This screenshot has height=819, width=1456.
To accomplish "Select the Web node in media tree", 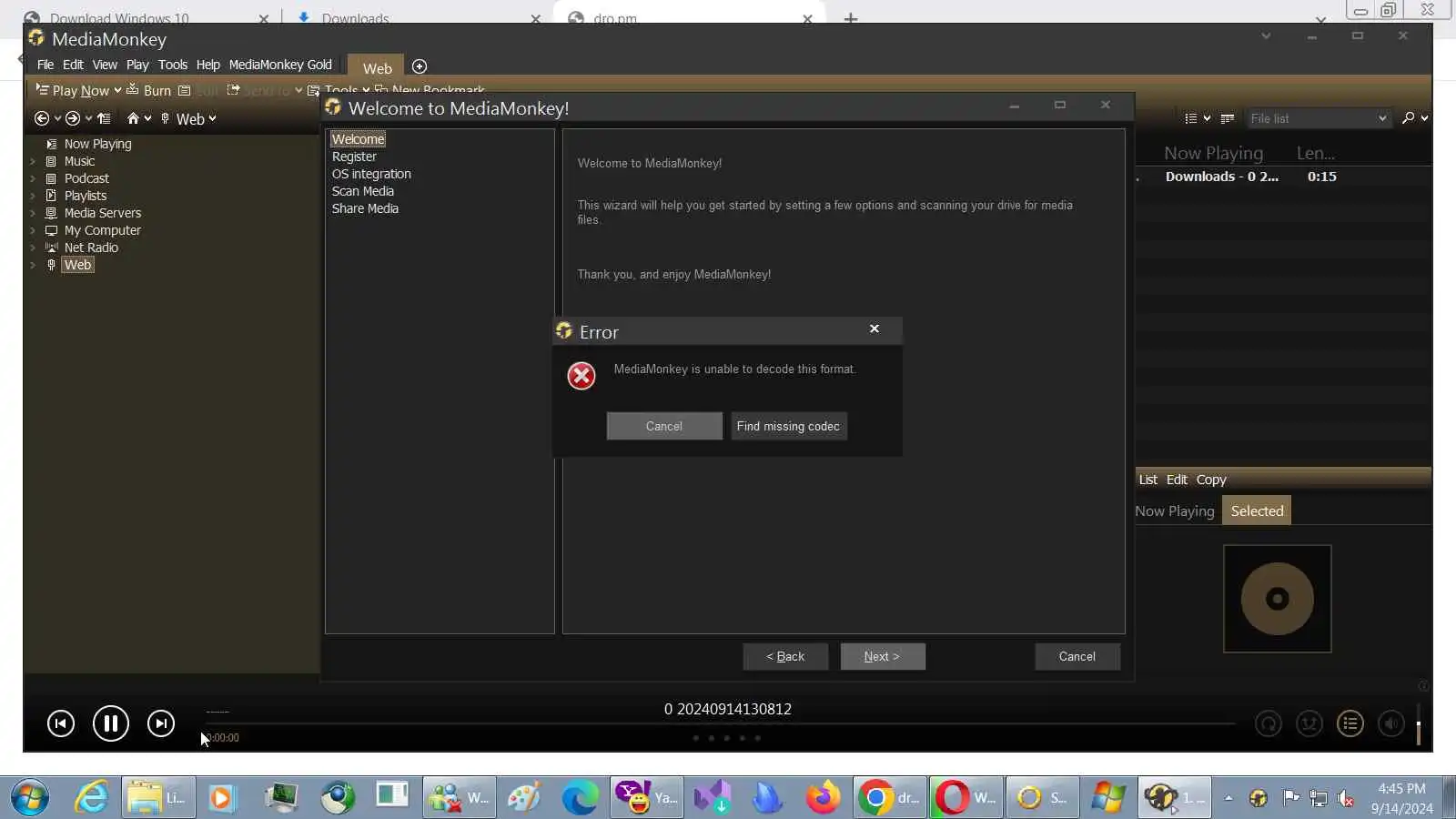I will point(77,265).
